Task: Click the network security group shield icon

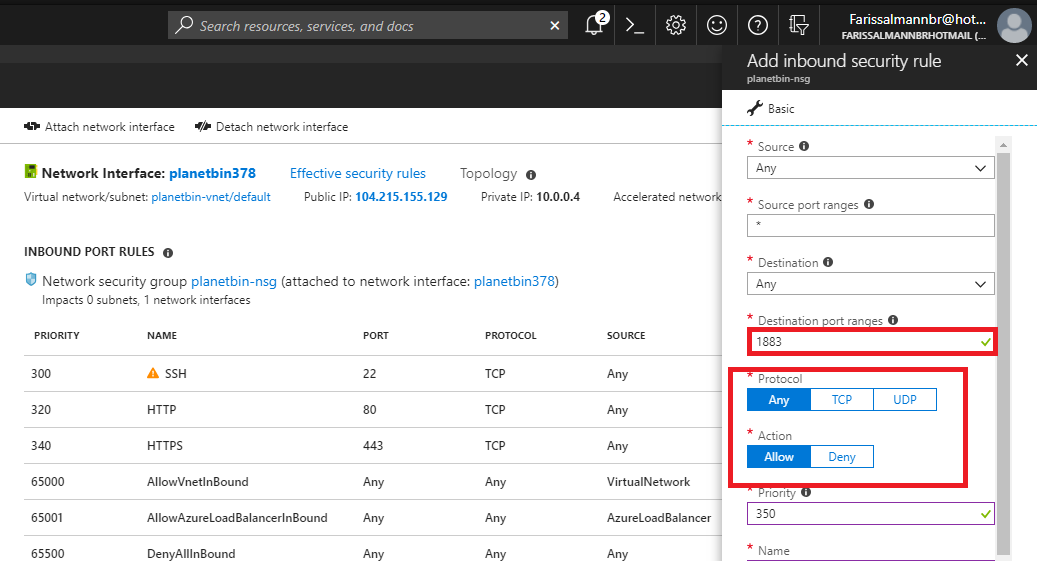Action: (31, 279)
